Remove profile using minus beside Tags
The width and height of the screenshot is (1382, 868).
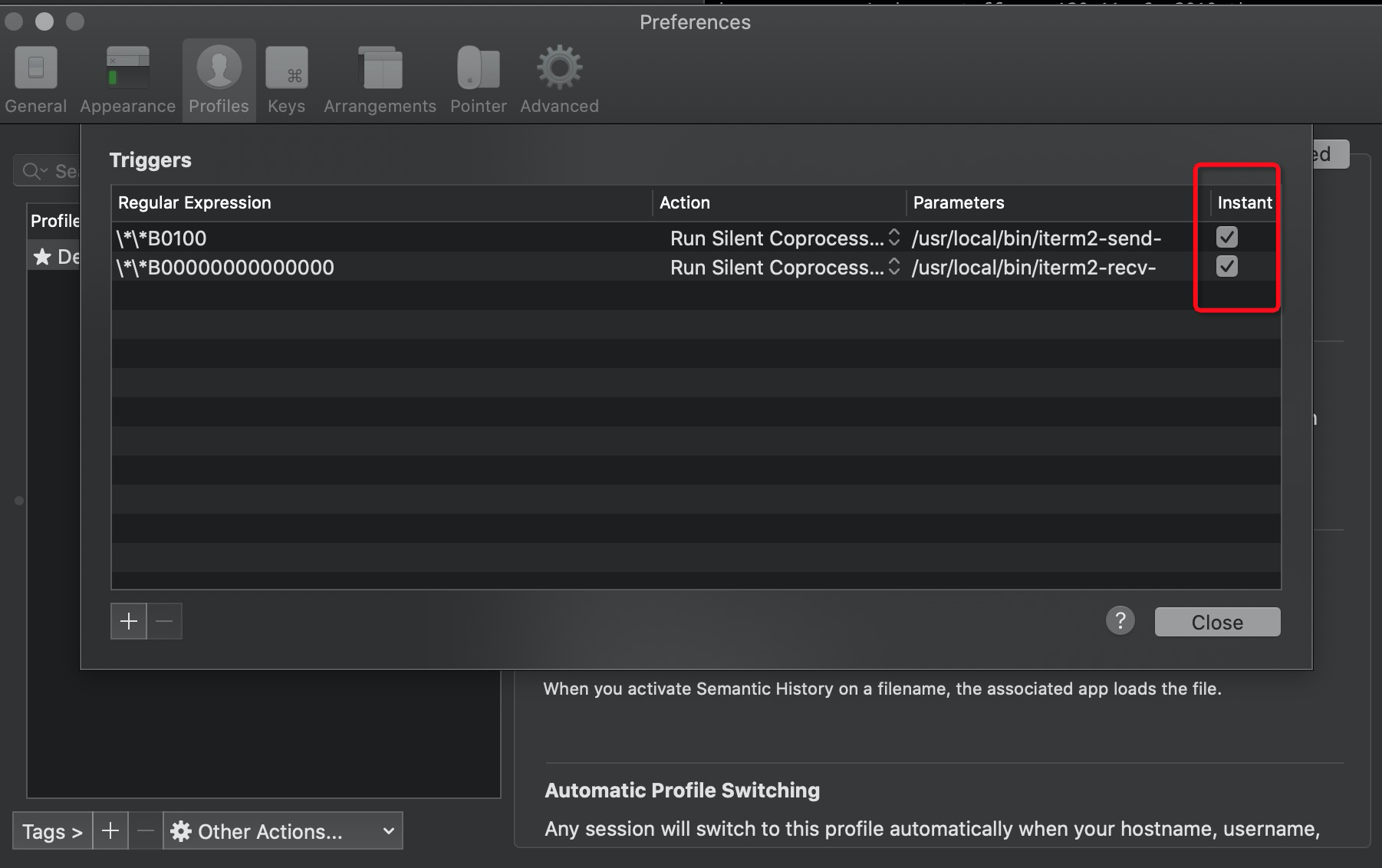coord(146,831)
